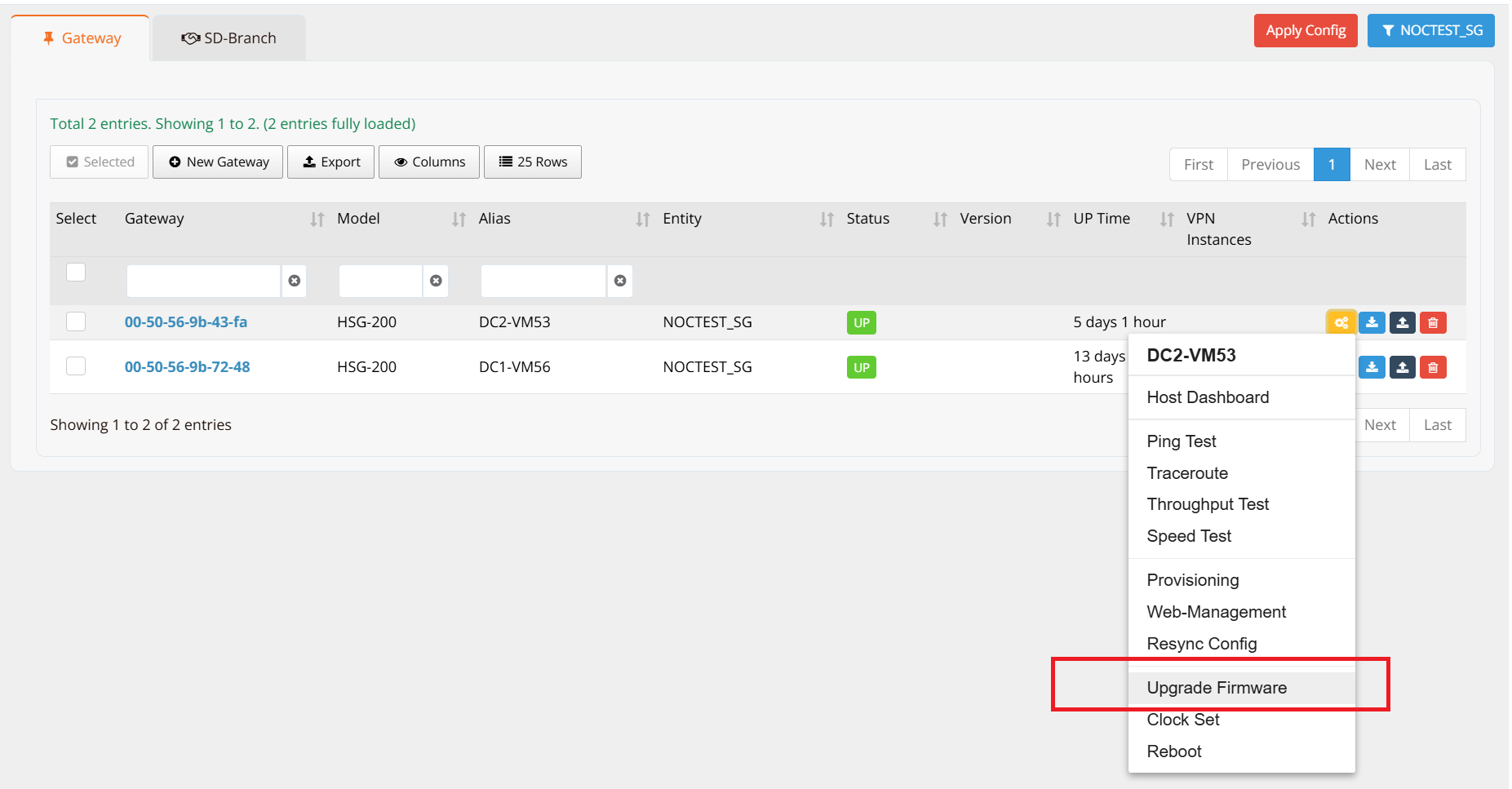The image size is (1512, 789).
Task: Click the UP status badge for DC2-VM53
Action: tap(861, 323)
